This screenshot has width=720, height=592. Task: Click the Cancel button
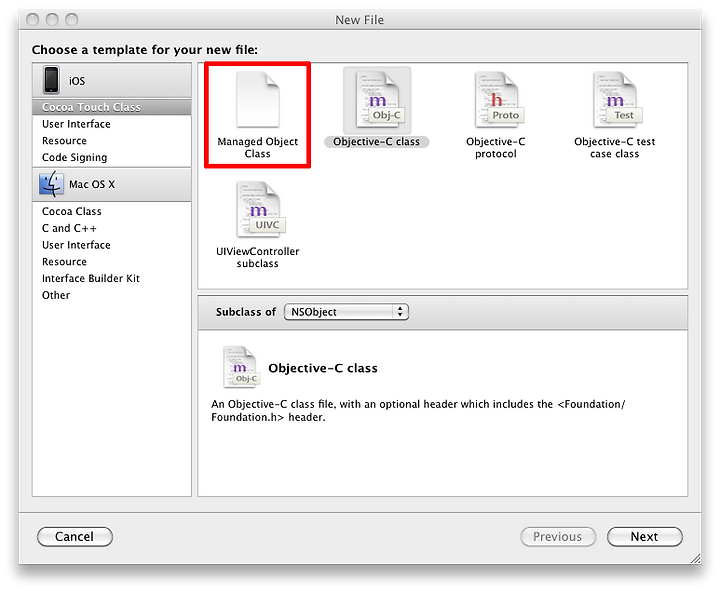click(x=75, y=536)
